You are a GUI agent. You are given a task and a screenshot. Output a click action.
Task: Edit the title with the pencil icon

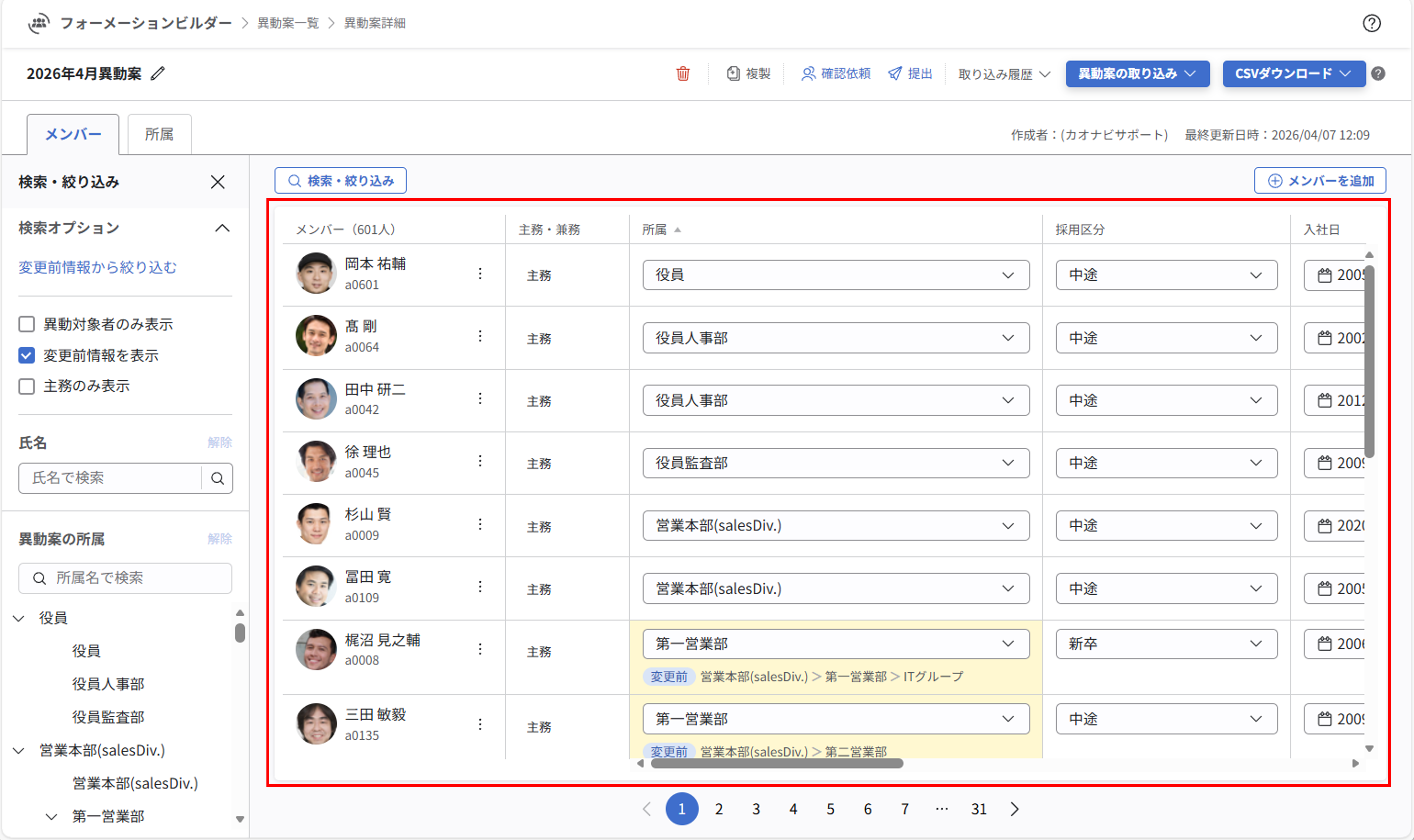[159, 73]
